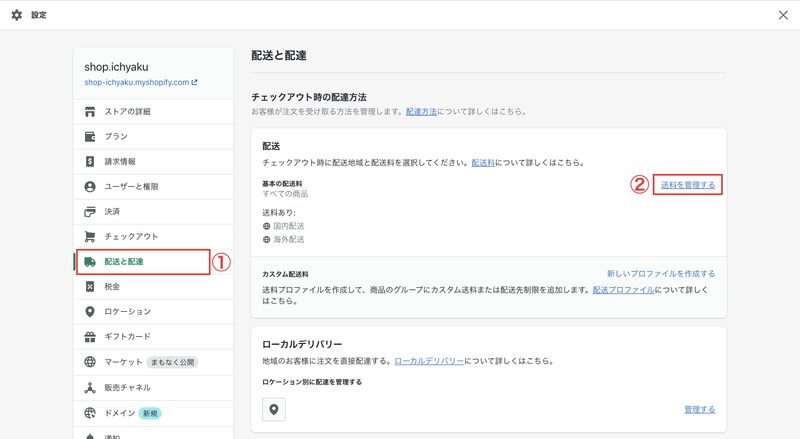Select the 国内配送 text
The image size is (800, 439).
tap(289, 226)
